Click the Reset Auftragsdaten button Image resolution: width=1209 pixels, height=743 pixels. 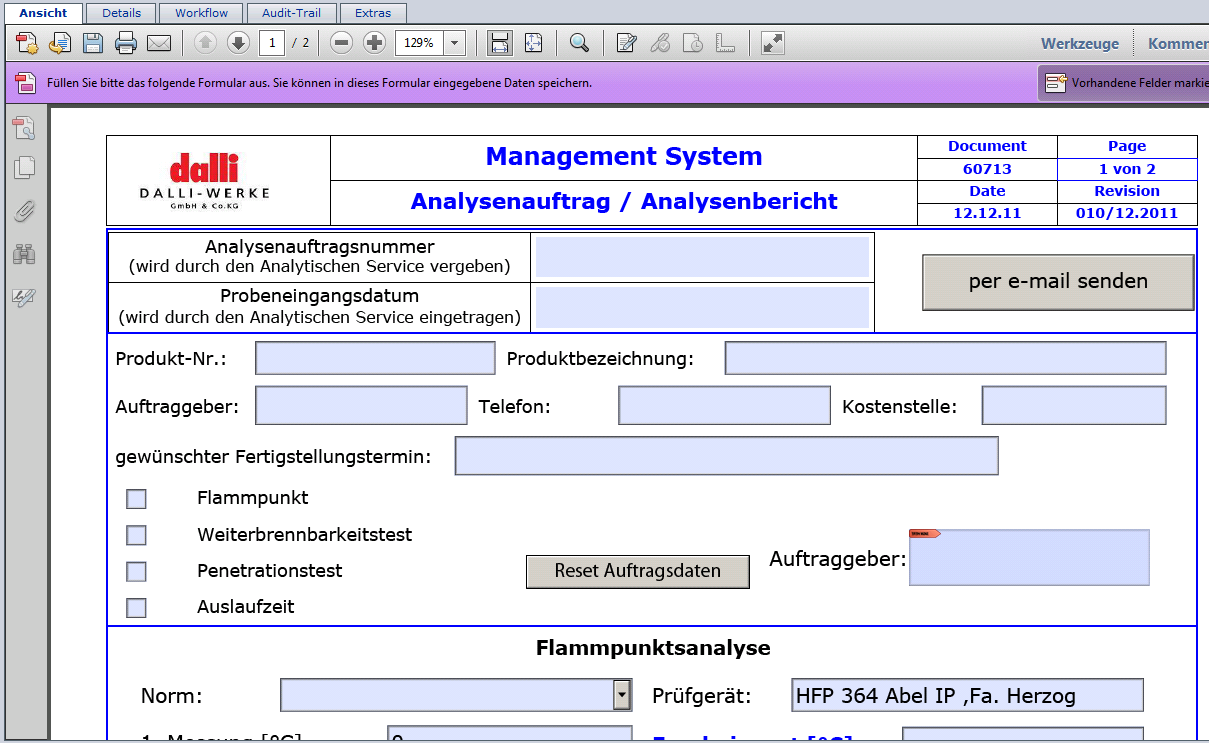tap(638, 572)
